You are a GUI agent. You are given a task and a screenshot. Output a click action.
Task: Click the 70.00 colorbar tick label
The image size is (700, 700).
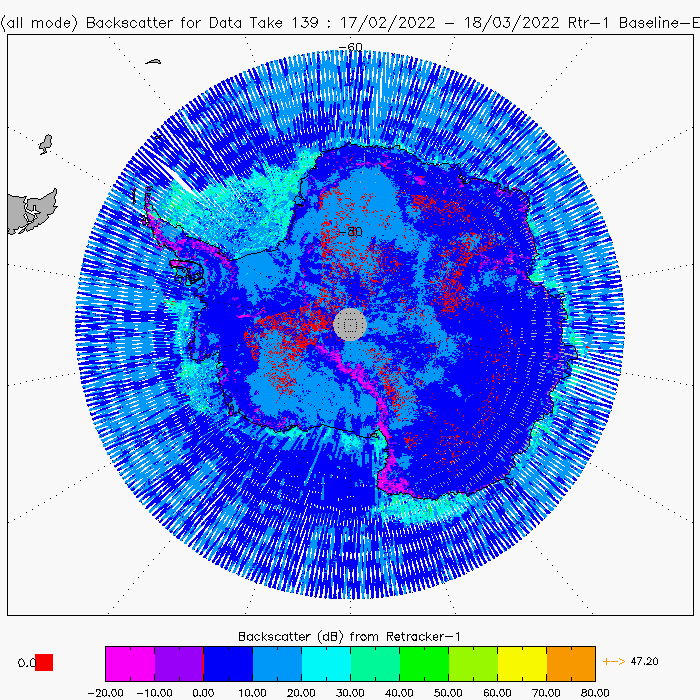point(546,693)
